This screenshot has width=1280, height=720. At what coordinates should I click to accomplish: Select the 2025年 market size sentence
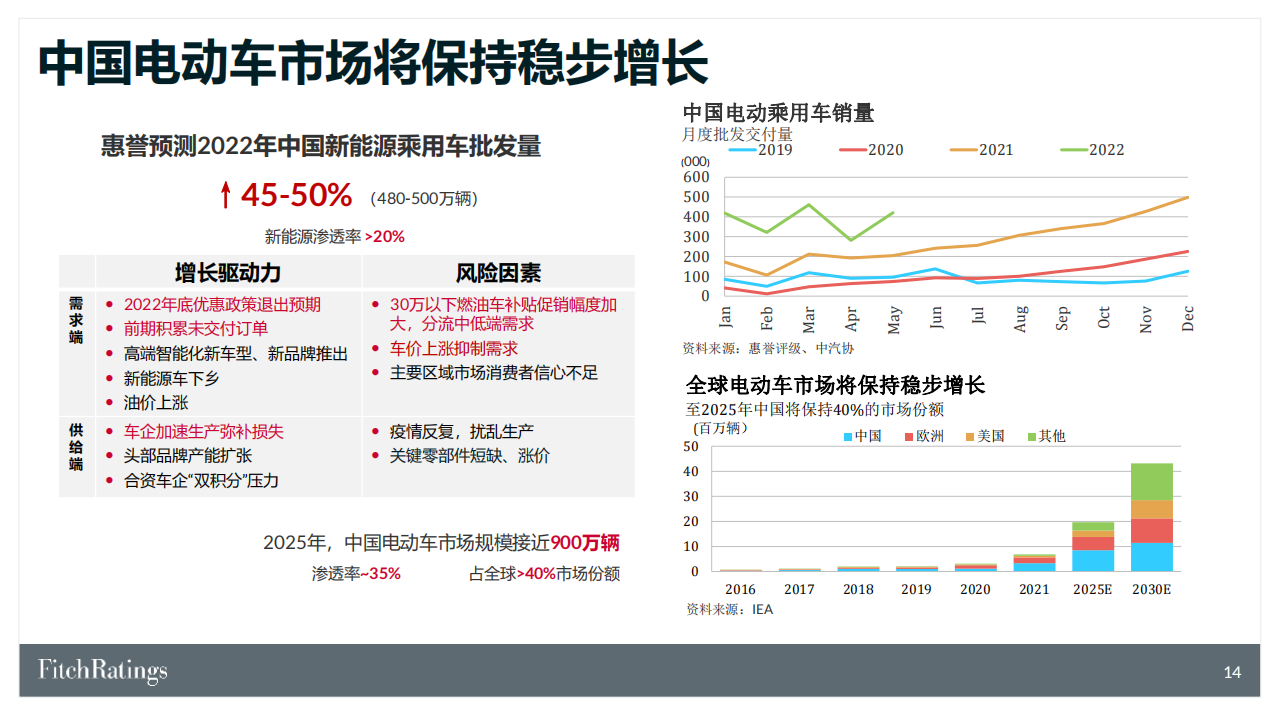pos(441,542)
